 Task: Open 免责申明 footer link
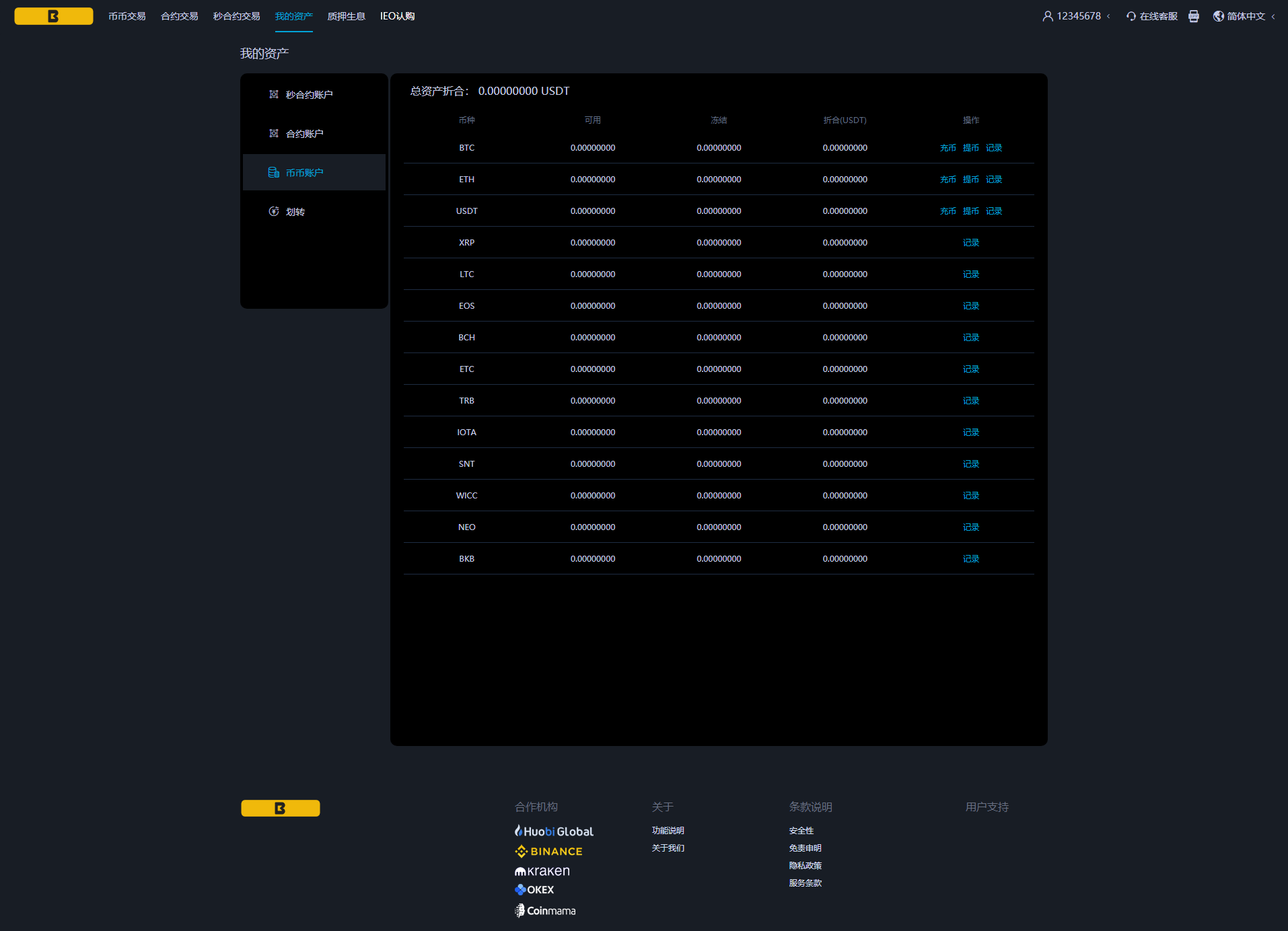(806, 848)
